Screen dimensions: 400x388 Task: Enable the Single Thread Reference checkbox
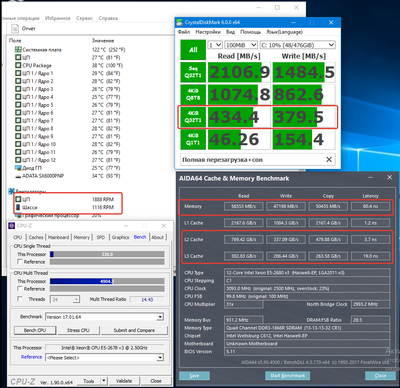[20, 262]
